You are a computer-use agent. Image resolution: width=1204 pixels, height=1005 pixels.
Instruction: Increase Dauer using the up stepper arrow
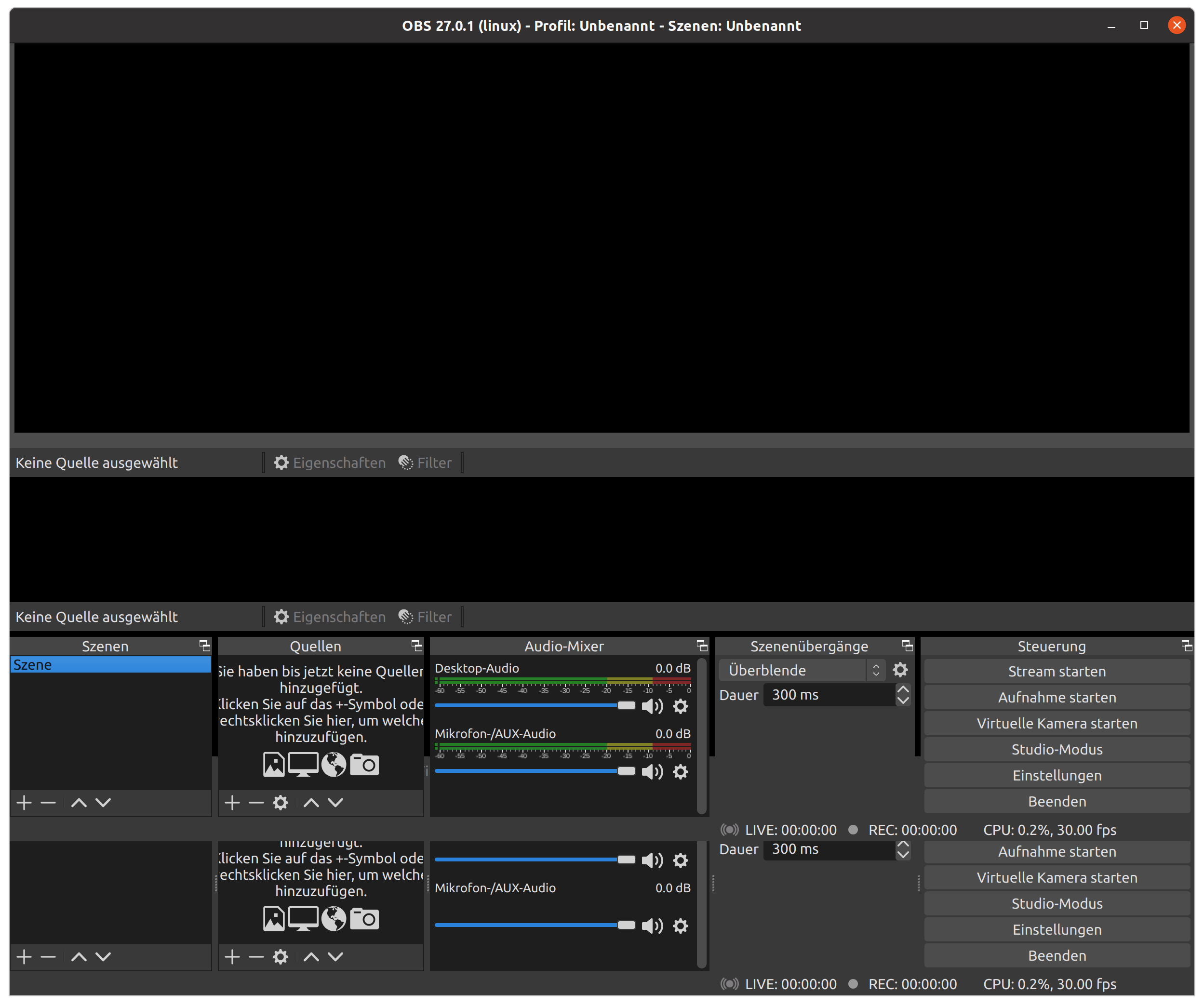coord(903,690)
